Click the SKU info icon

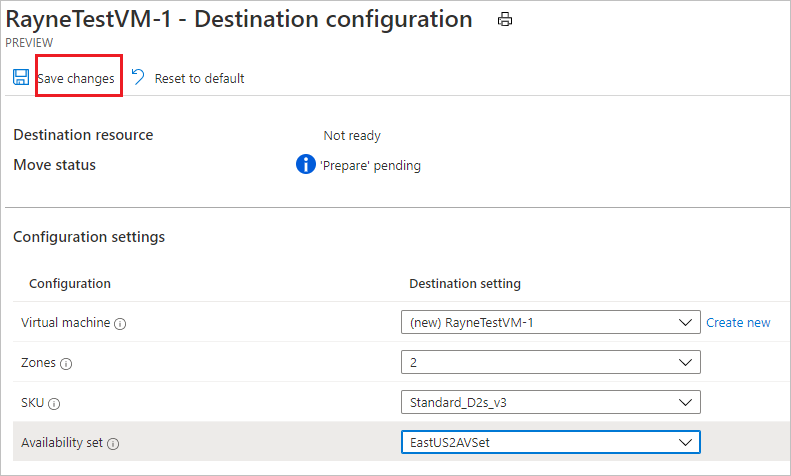[x=54, y=403]
